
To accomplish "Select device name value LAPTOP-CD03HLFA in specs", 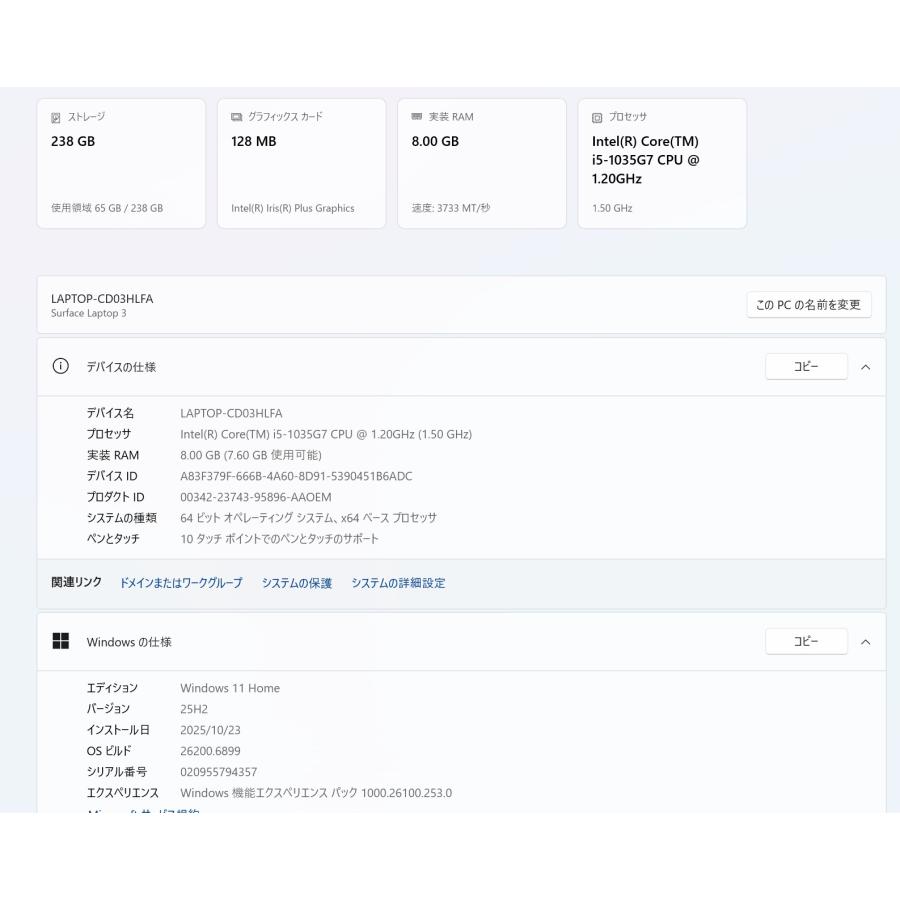I will pos(231,413).
